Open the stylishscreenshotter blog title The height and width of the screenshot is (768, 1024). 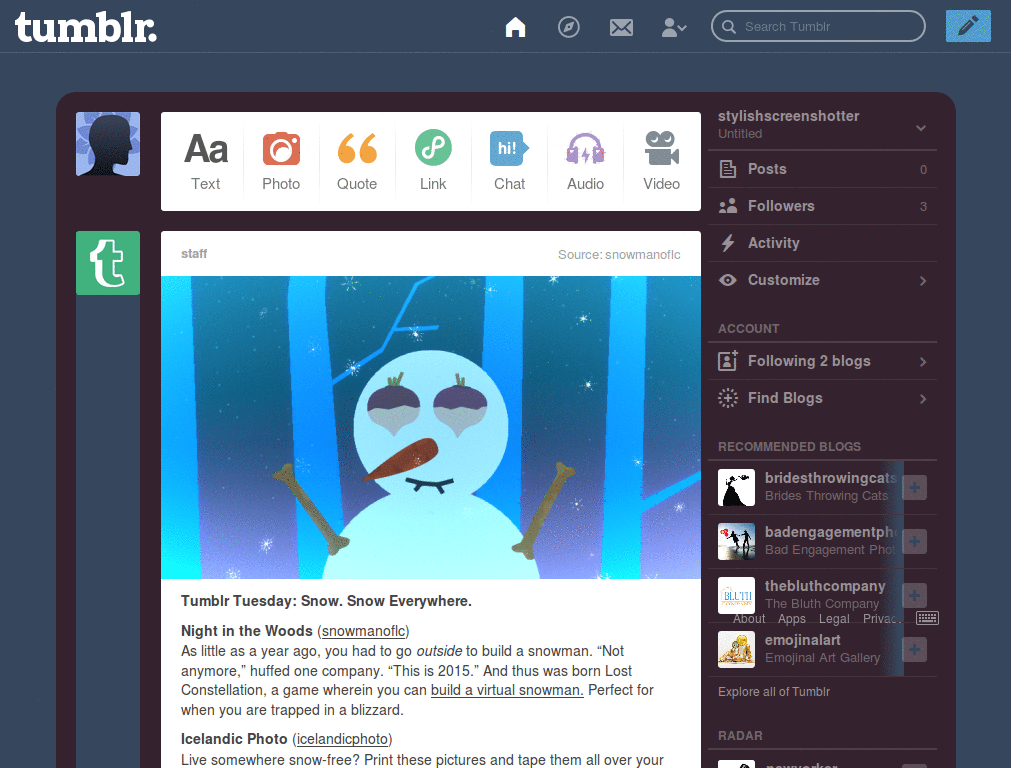(788, 116)
